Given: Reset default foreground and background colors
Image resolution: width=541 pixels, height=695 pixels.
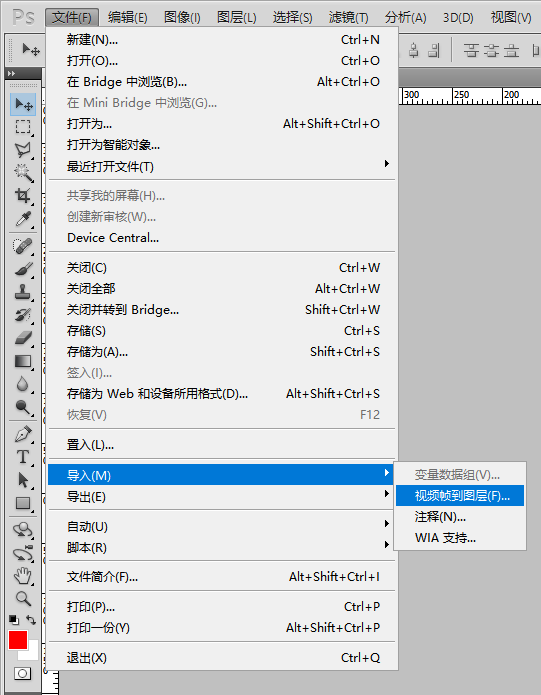Looking at the screenshot, I should [14, 620].
